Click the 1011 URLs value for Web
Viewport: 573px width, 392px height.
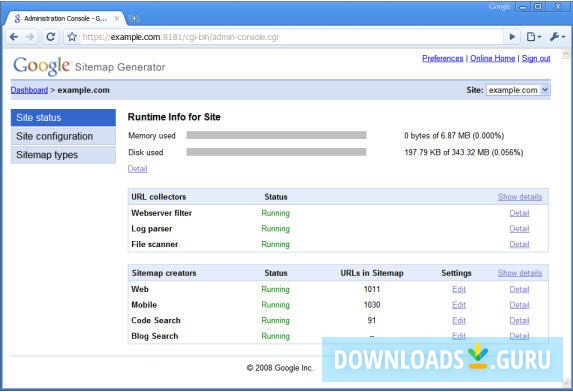point(372,289)
